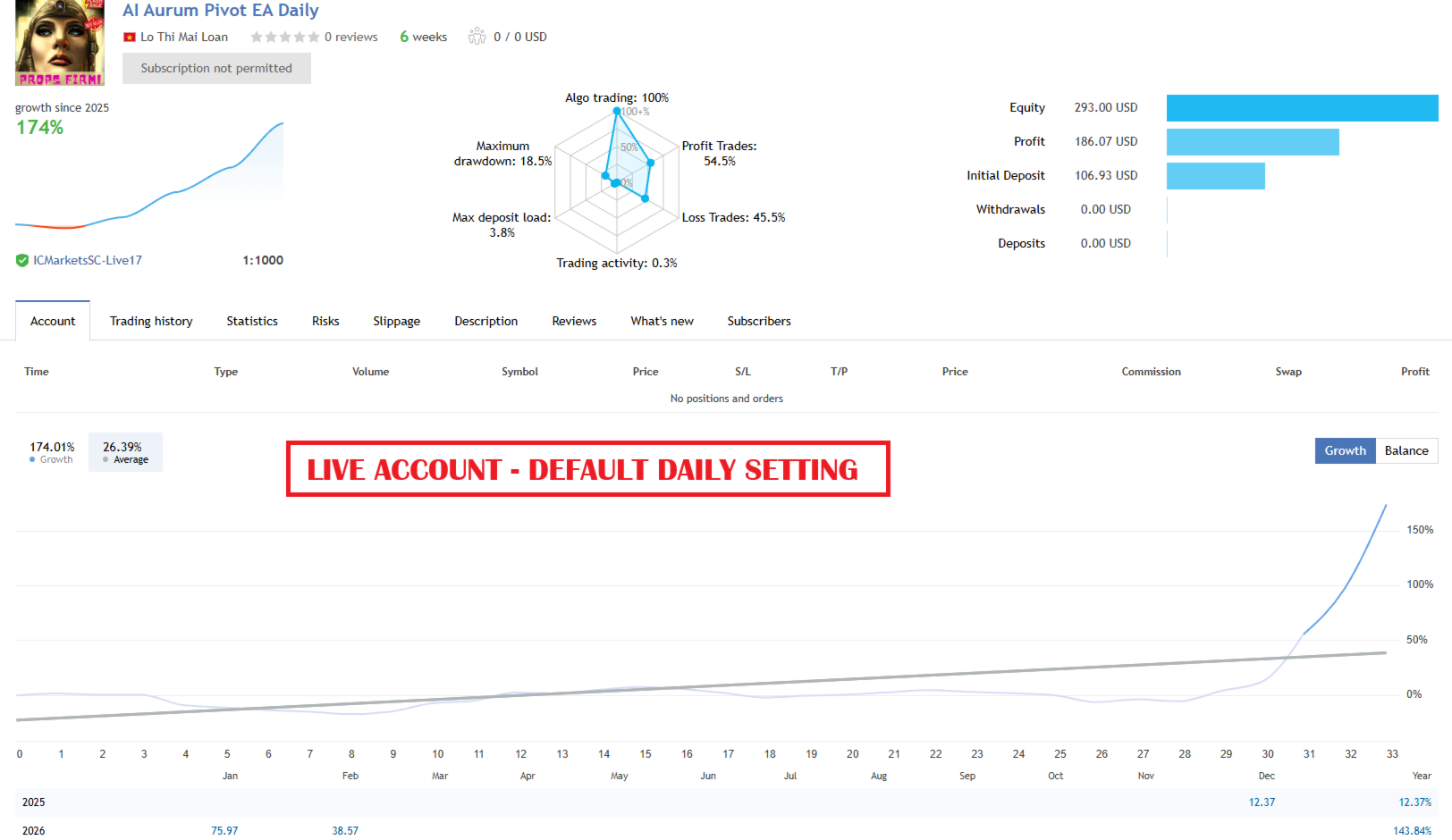Viewport: 1452px width, 840px height.
Task: Click the ICMarketsSC-Live17 server link
Action: pos(88,260)
